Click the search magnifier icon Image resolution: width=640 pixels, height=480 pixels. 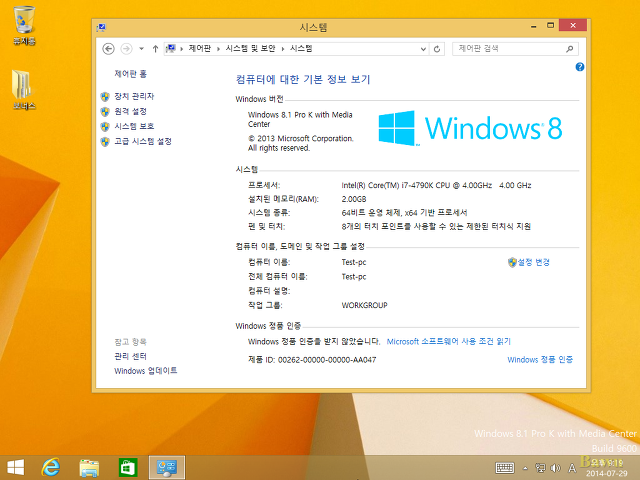570,49
